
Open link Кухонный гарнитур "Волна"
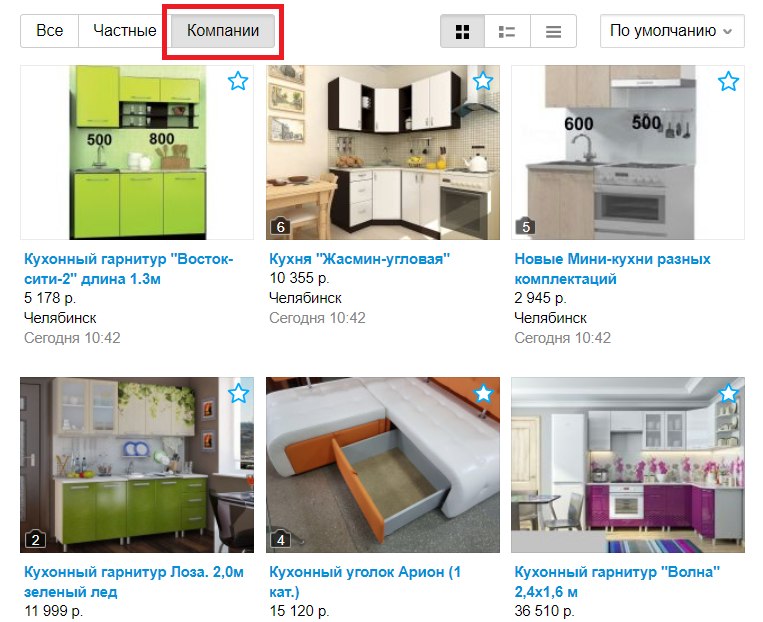click(617, 582)
